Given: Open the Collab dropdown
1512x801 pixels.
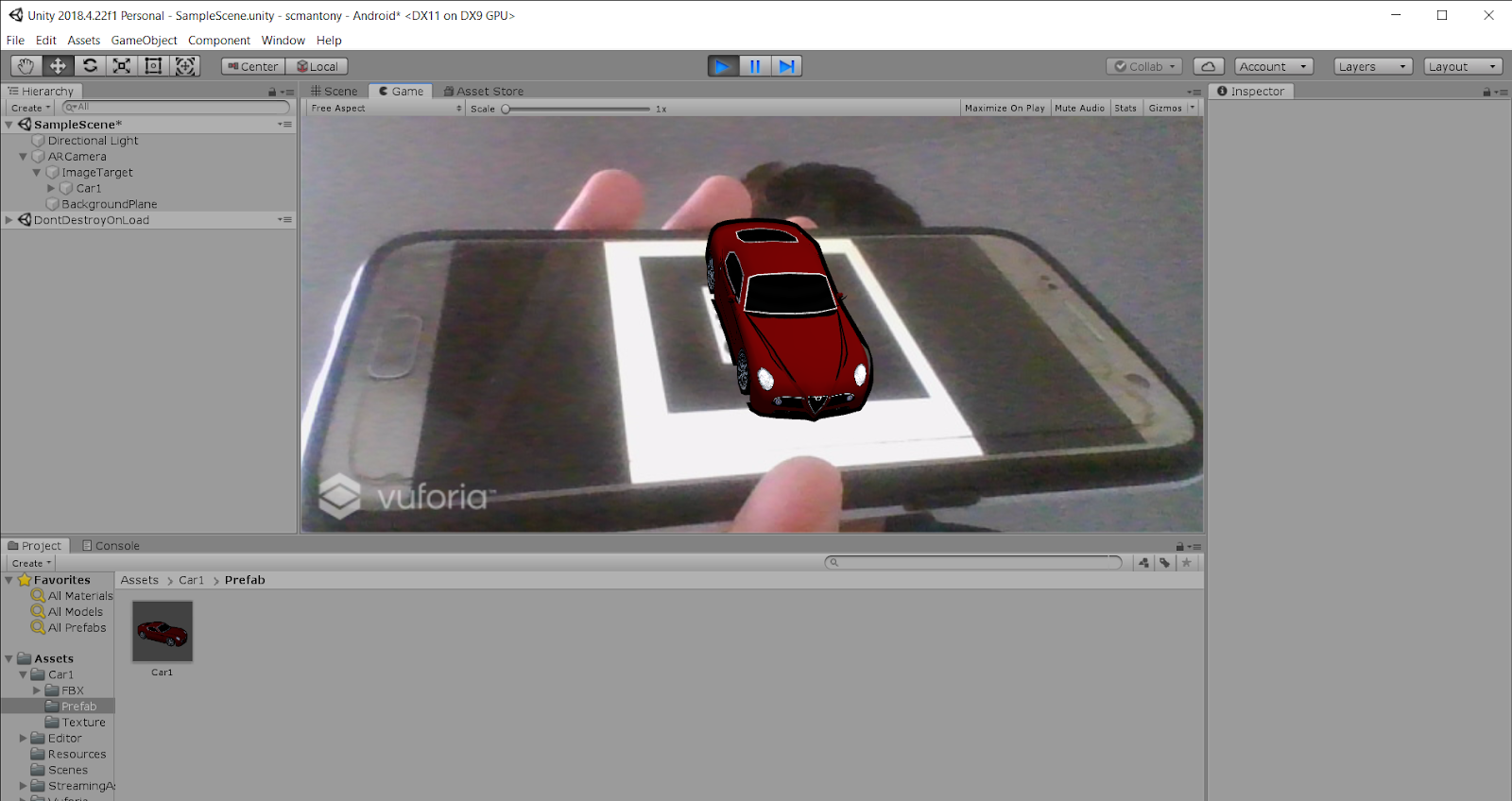Looking at the screenshot, I should 1144,66.
